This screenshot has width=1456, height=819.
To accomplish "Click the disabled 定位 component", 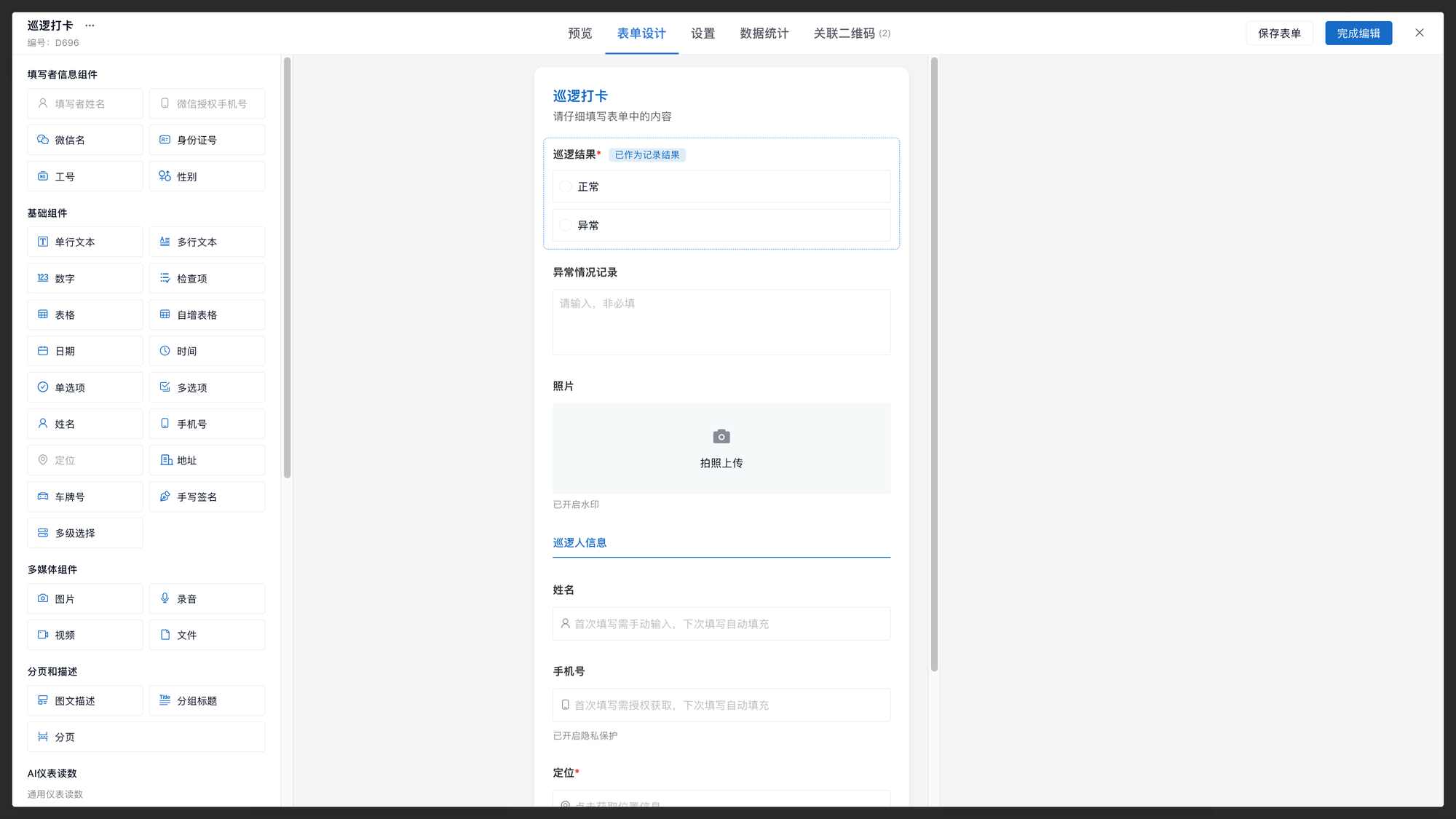I will (85, 460).
